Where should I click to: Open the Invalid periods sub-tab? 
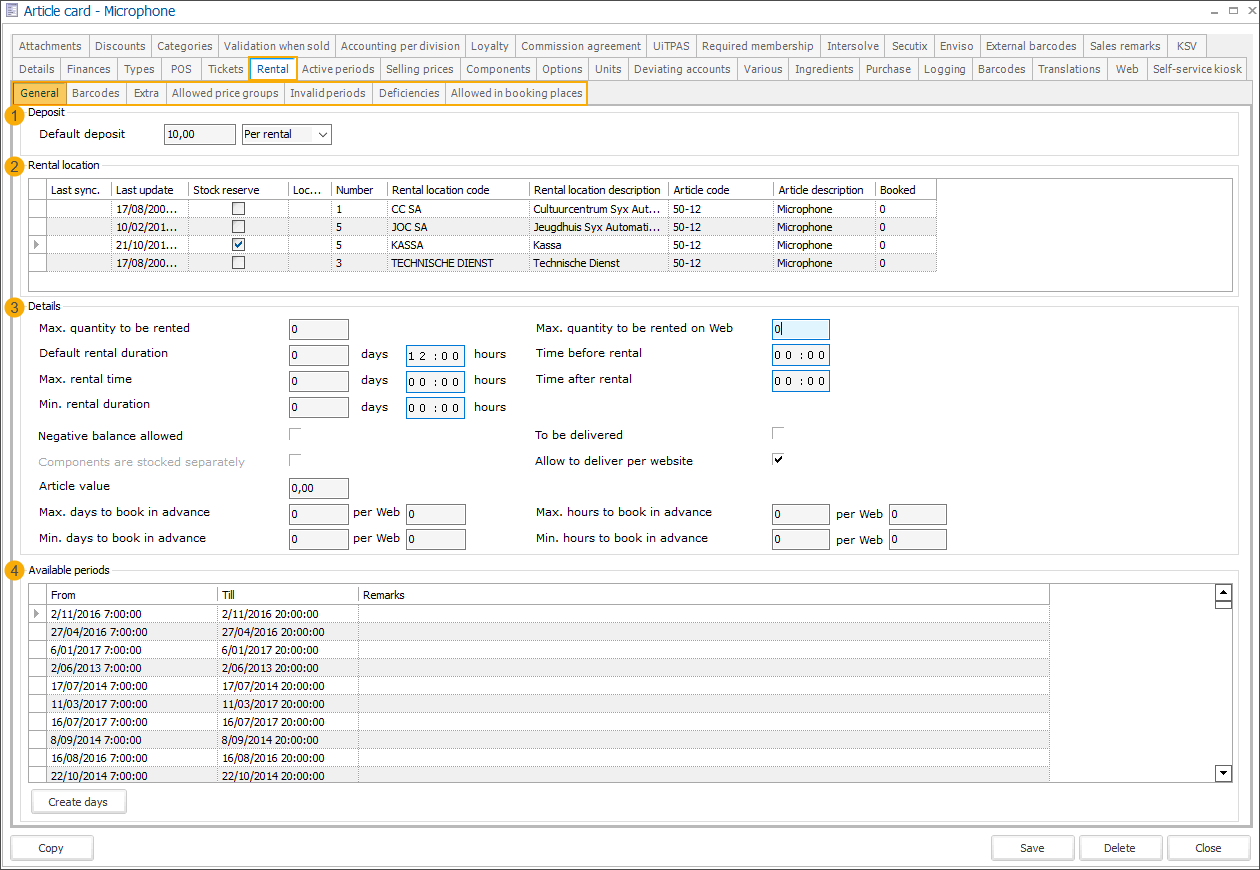(x=328, y=93)
